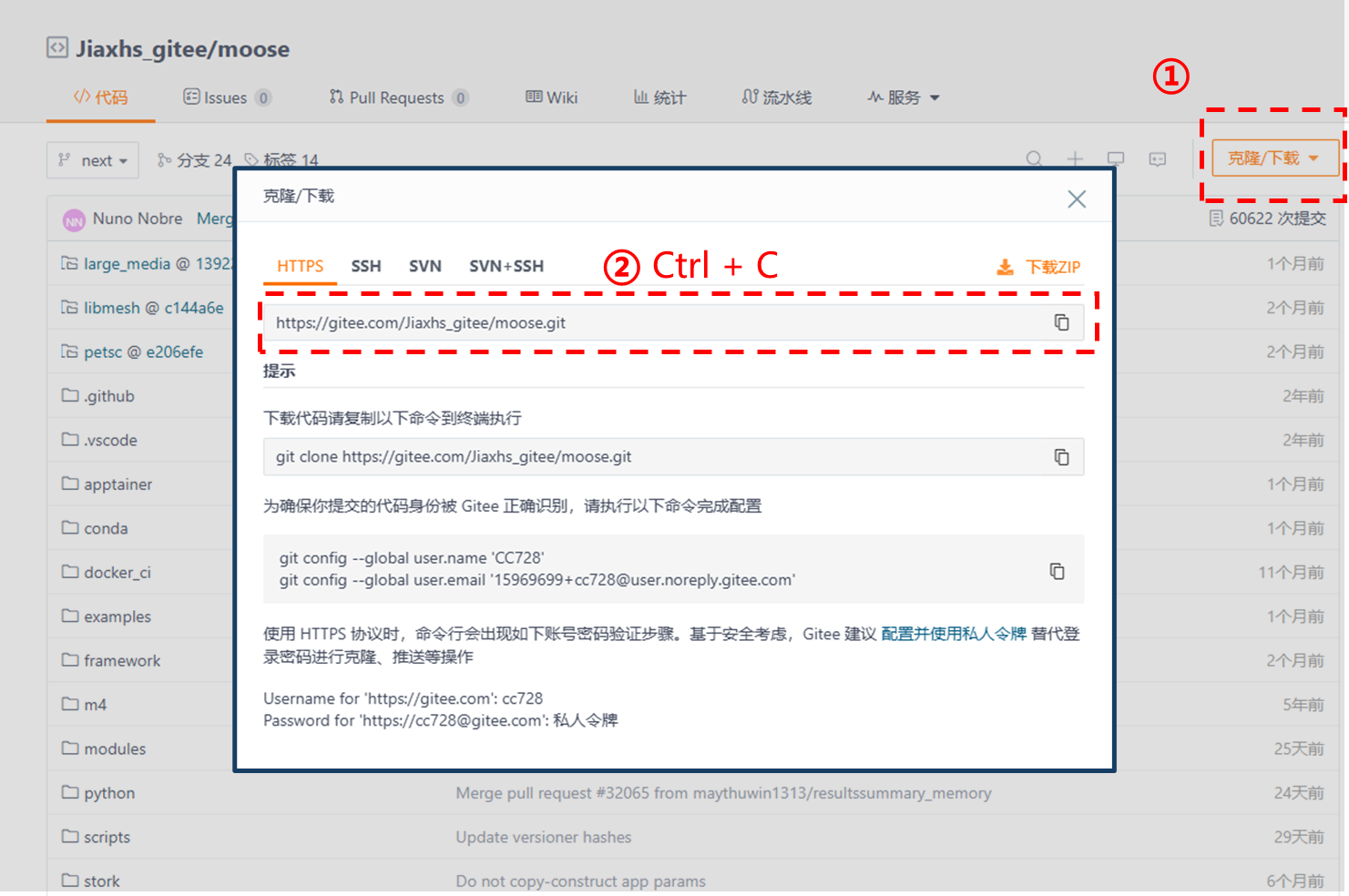Image resolution: width=1349 pixels, height=896 pixels.
Task: Switch to the SVN tab
Action: click(x=424, y=266)
